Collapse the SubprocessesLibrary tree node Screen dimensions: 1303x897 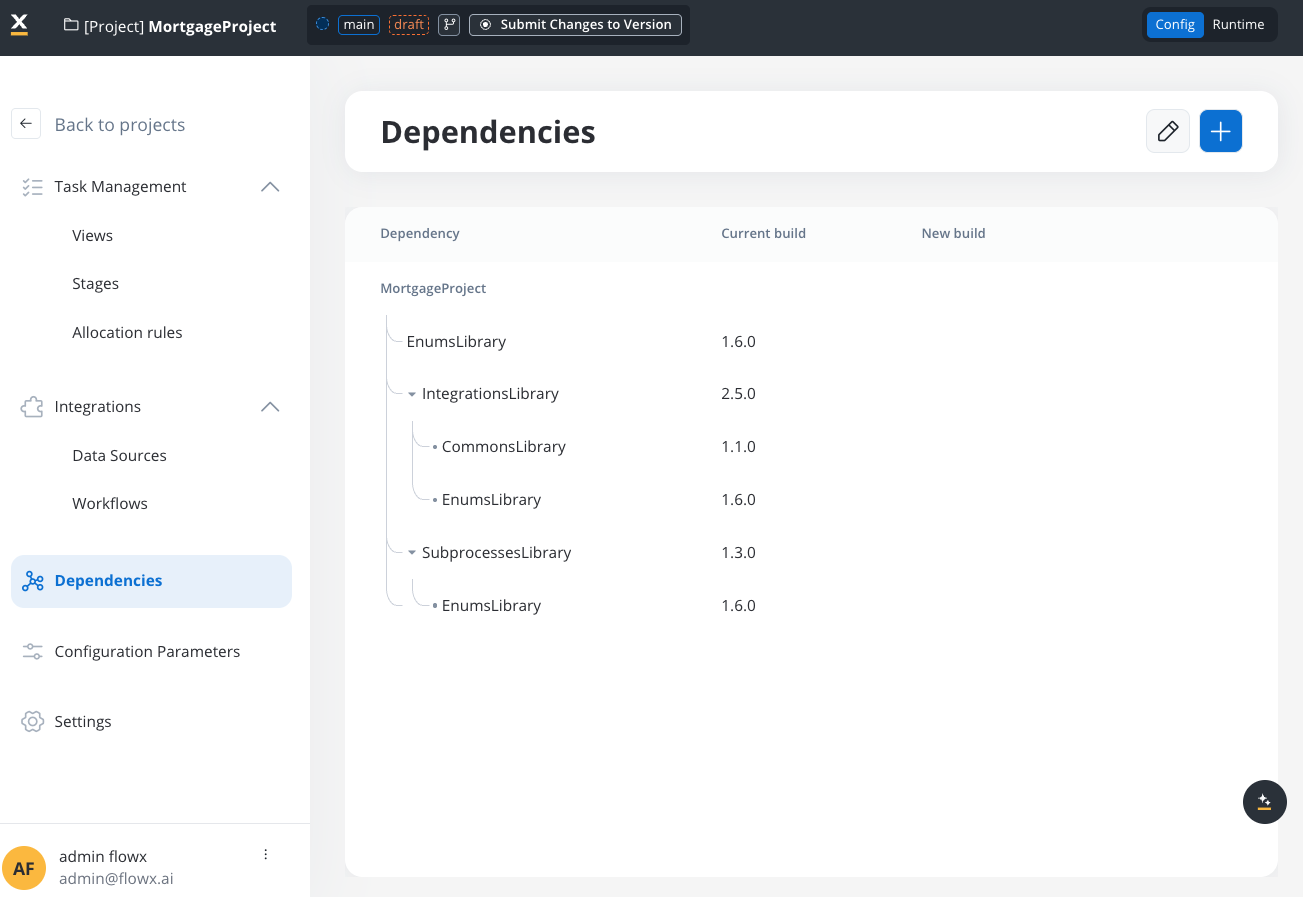(x=412, y=553)
